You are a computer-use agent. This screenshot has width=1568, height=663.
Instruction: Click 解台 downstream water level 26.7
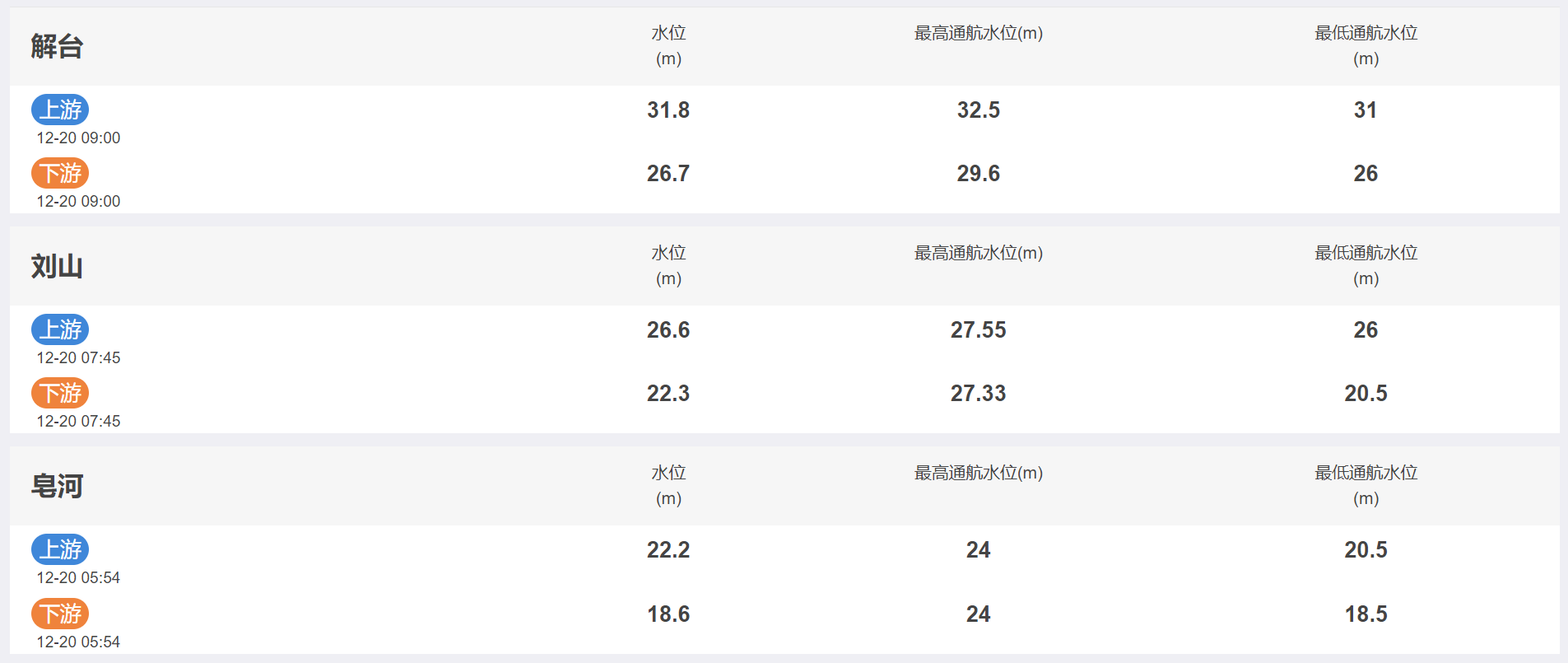click(668, 173)
